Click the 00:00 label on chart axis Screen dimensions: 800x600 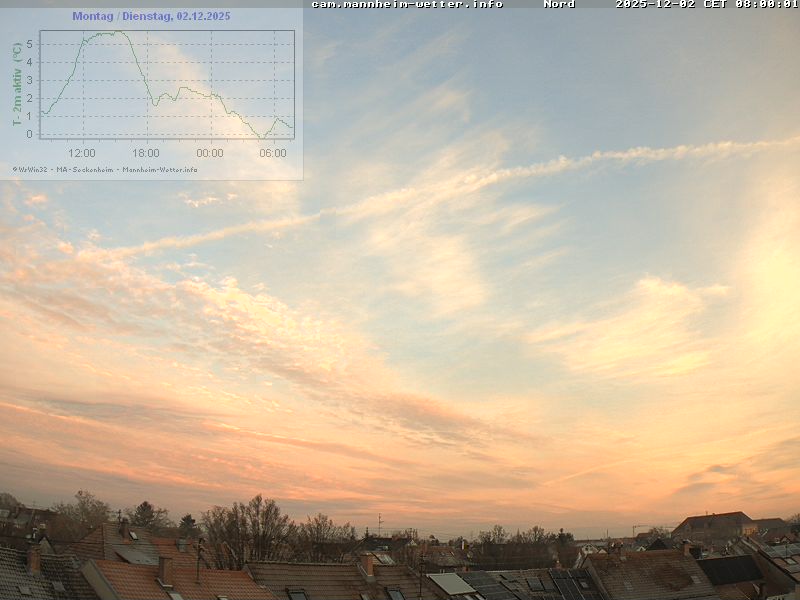210,153
